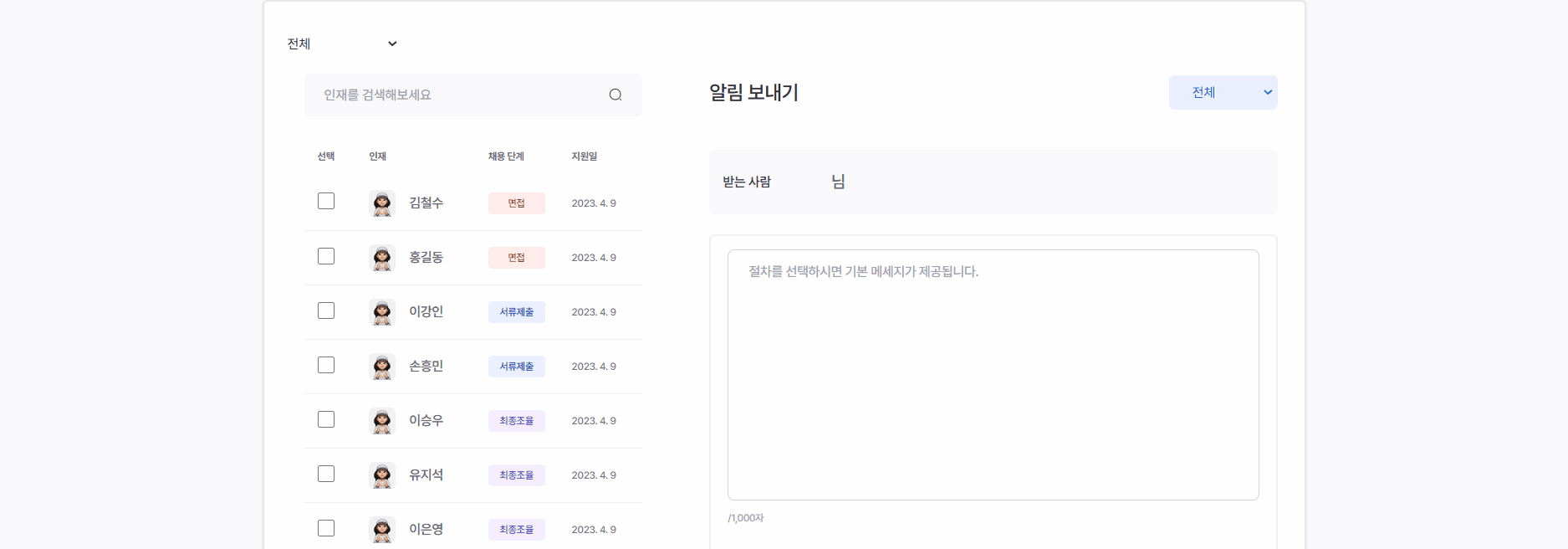Select the checkbox for 손흥민
This screenshot has width=1568, height=549.
[x=326, y=365]
